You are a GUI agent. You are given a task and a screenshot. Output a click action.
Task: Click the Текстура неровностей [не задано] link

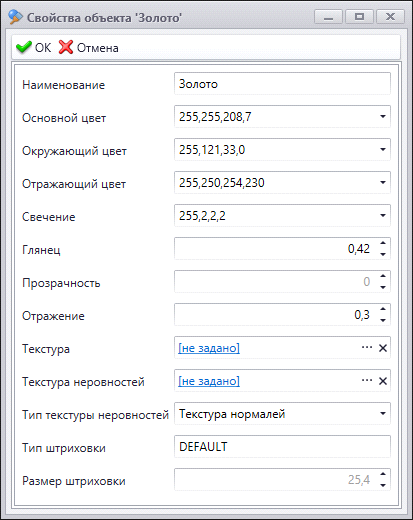click(209, 381)
